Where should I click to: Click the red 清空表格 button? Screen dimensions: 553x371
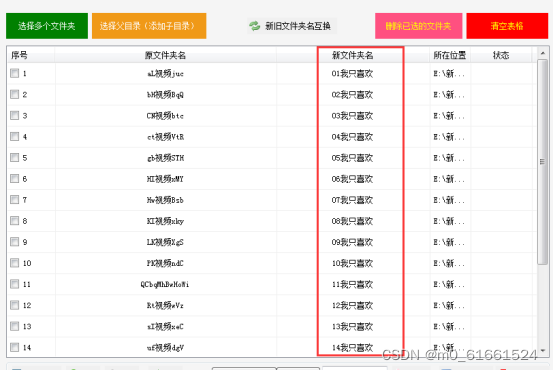pyautogui.click(x=507, y=26)
